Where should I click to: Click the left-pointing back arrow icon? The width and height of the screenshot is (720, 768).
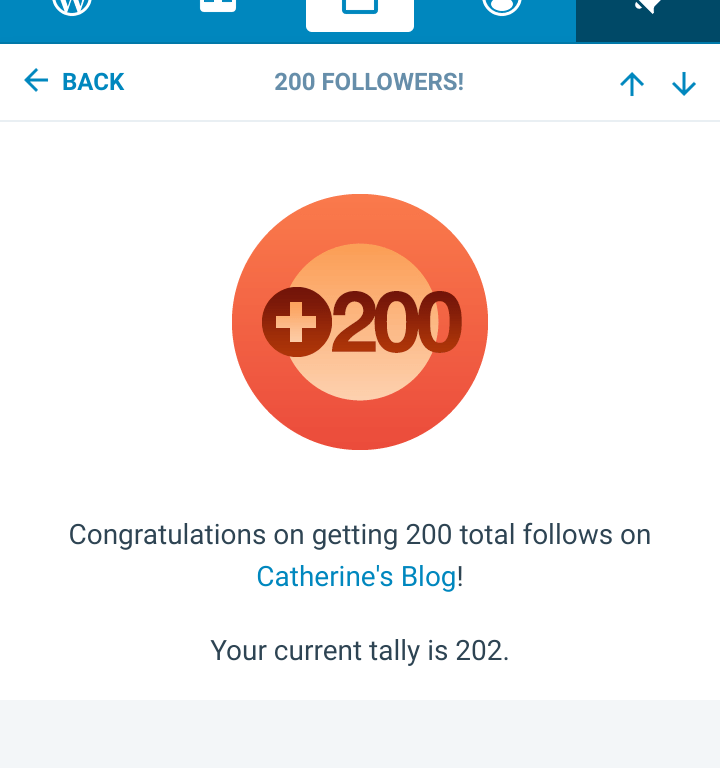click(x=36, y=81)
